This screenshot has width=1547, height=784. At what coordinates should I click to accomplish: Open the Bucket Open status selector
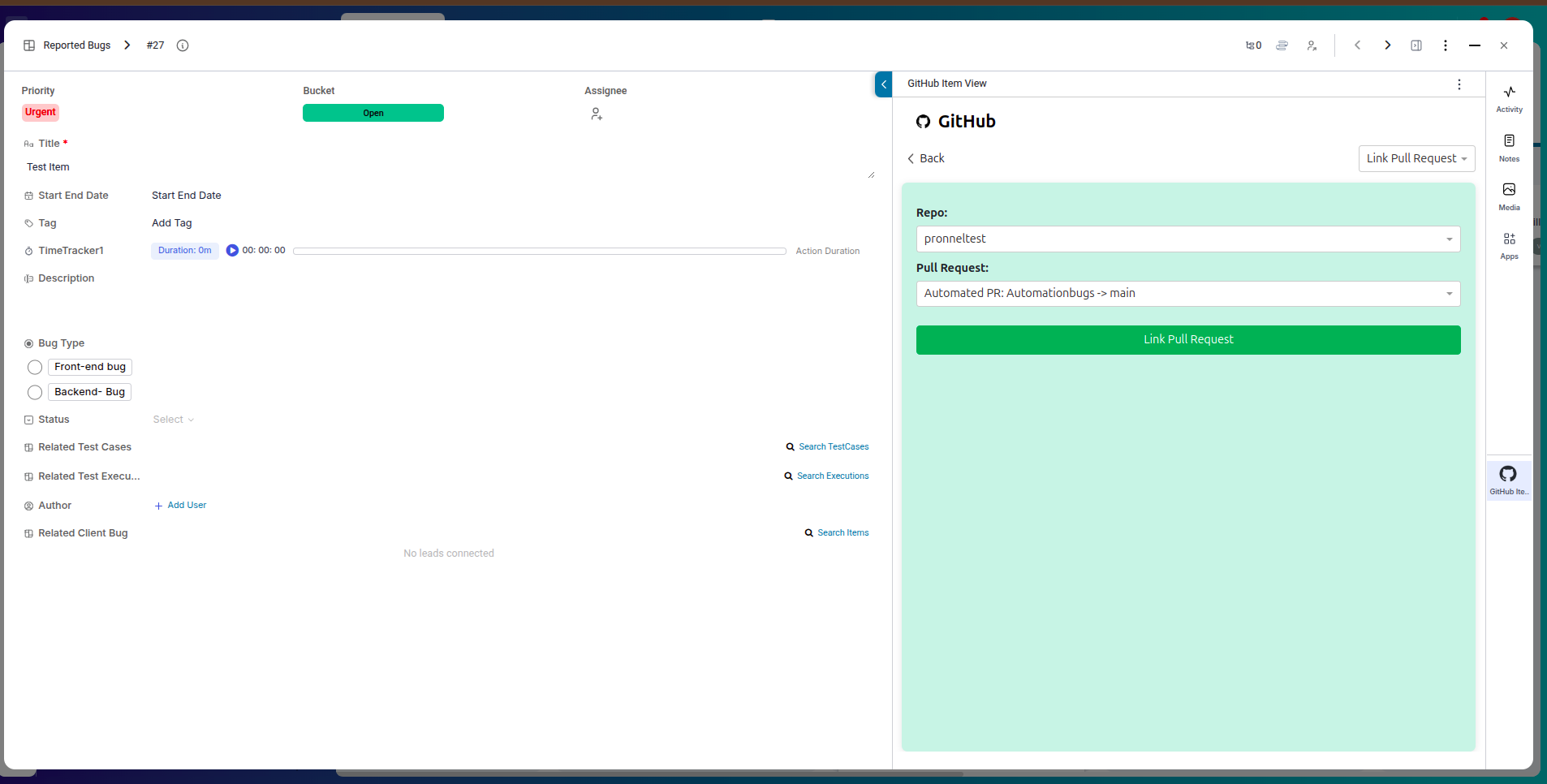[x=373, y=113]
